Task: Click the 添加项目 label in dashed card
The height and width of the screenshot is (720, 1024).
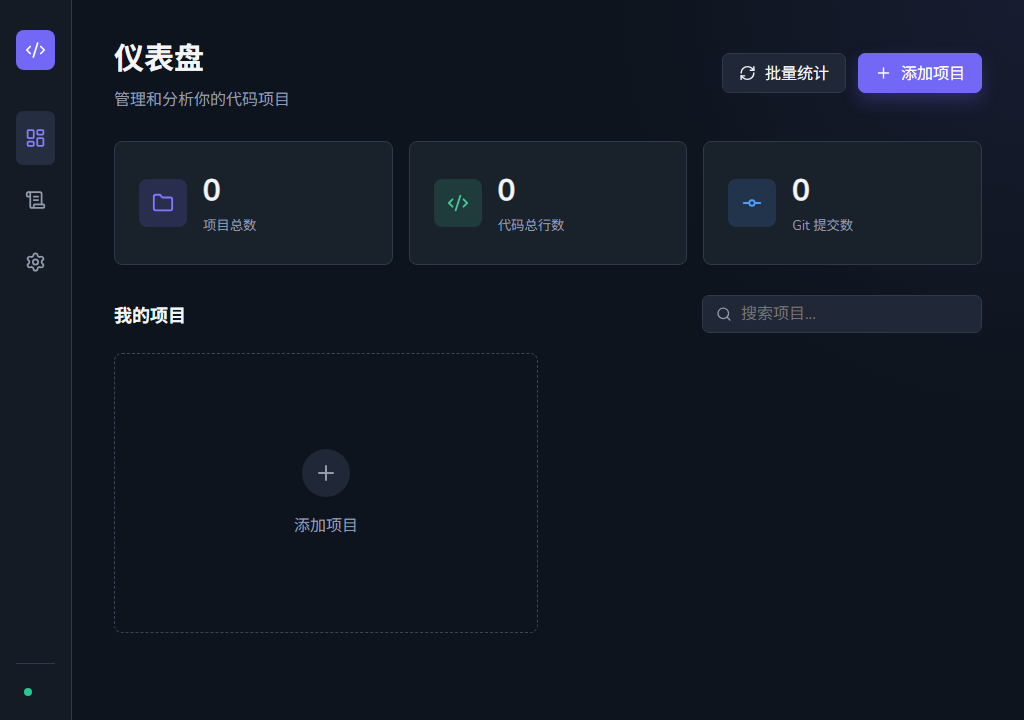Action: tap(326, 525)
